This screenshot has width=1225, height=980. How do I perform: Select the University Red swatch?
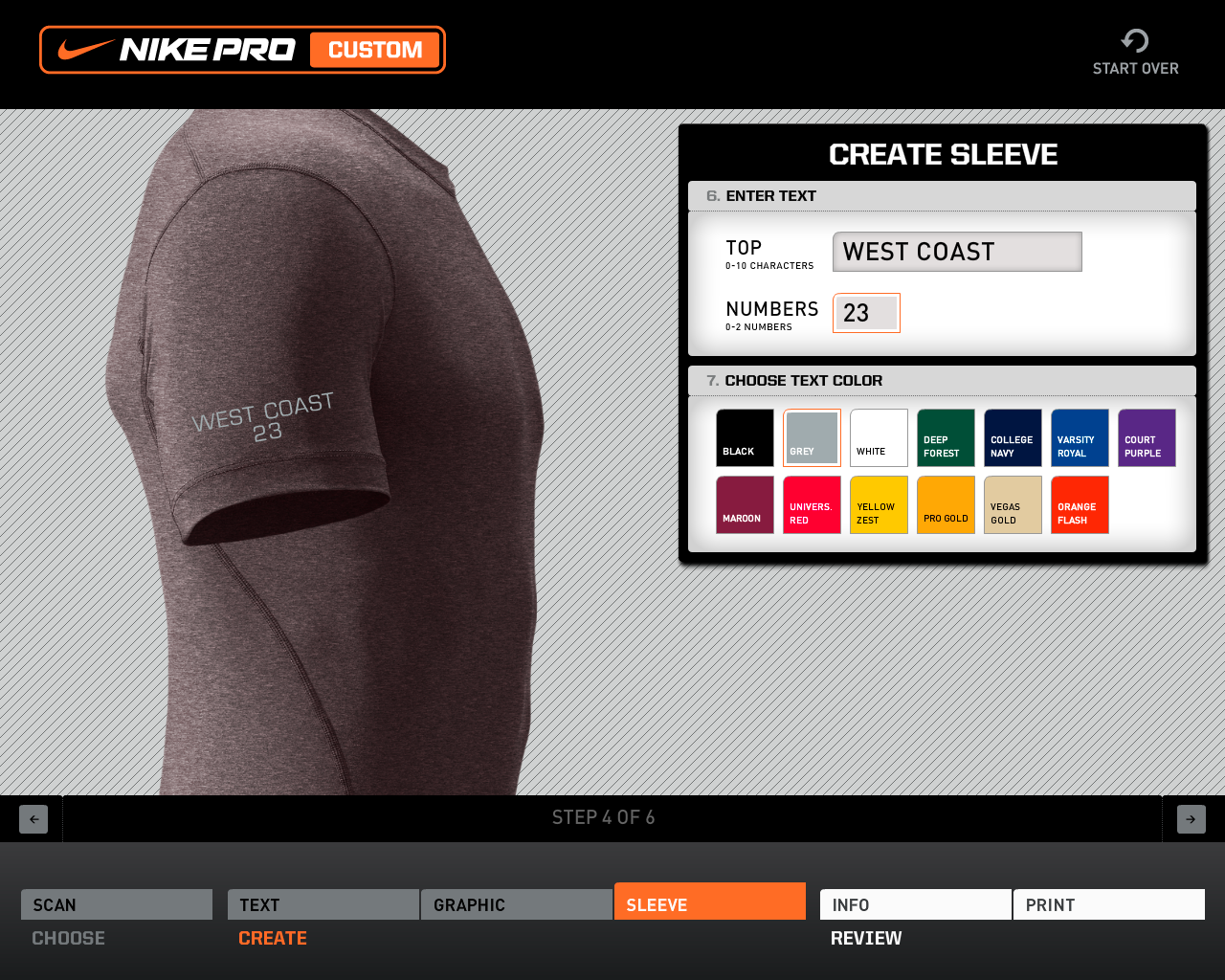[812, 504]
